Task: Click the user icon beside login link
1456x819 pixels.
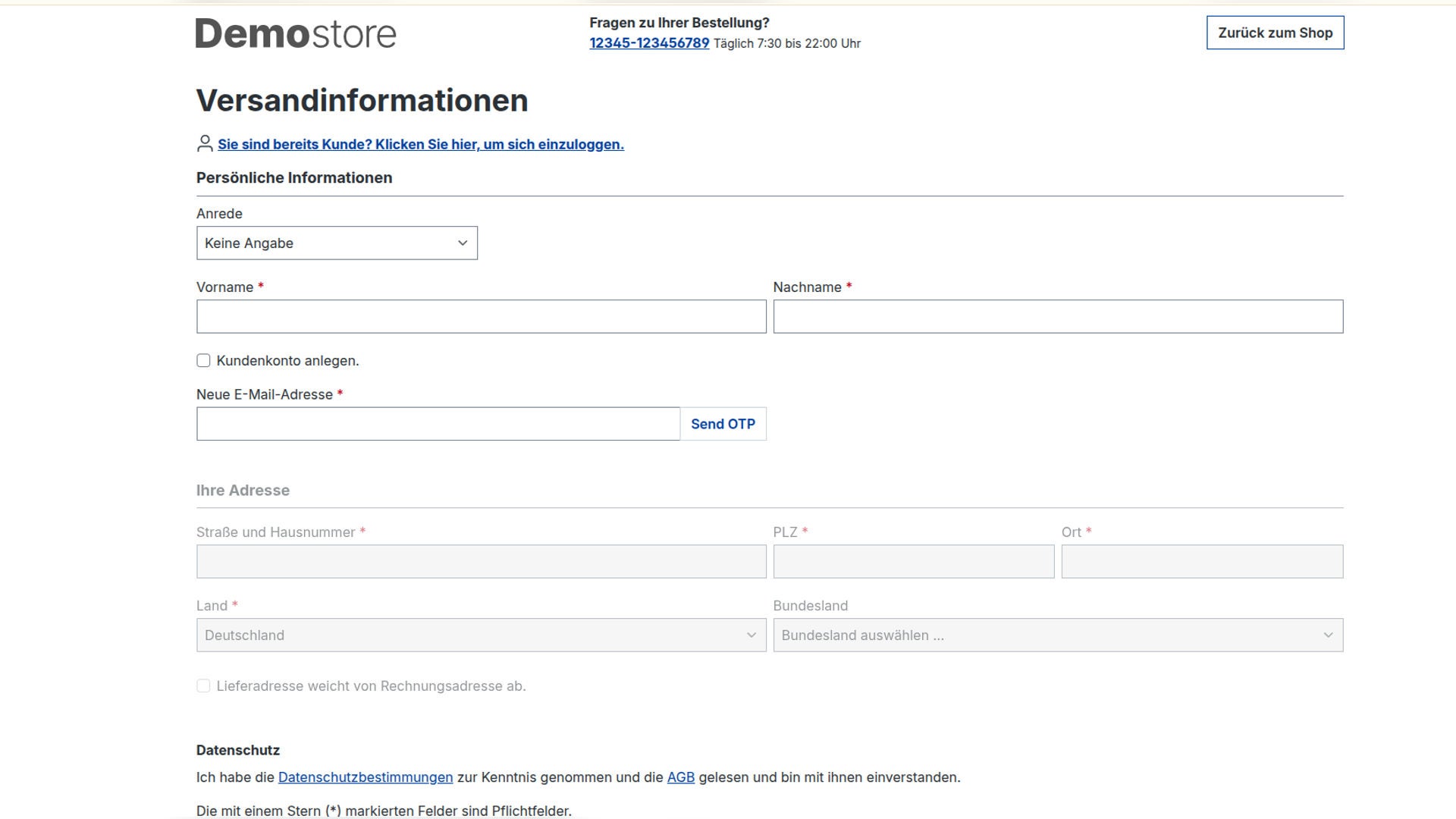Action: [205, 143]
